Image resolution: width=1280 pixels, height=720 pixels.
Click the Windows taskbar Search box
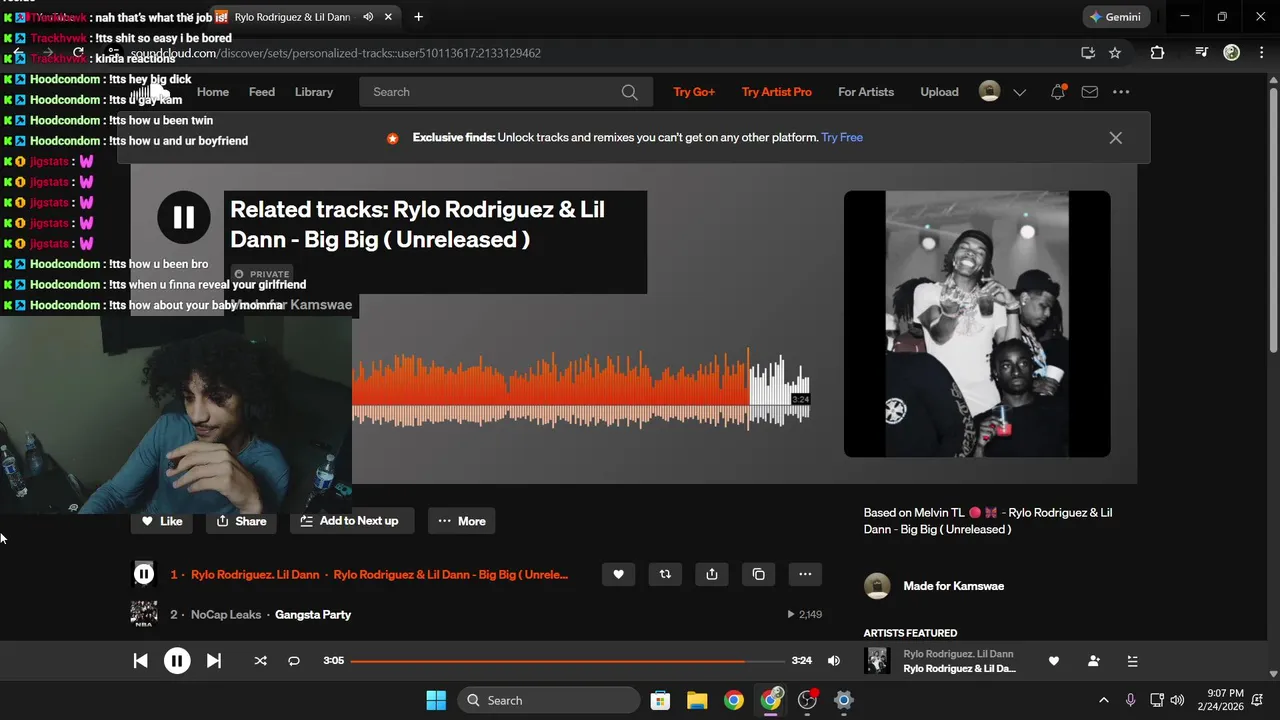click(549, 700)
